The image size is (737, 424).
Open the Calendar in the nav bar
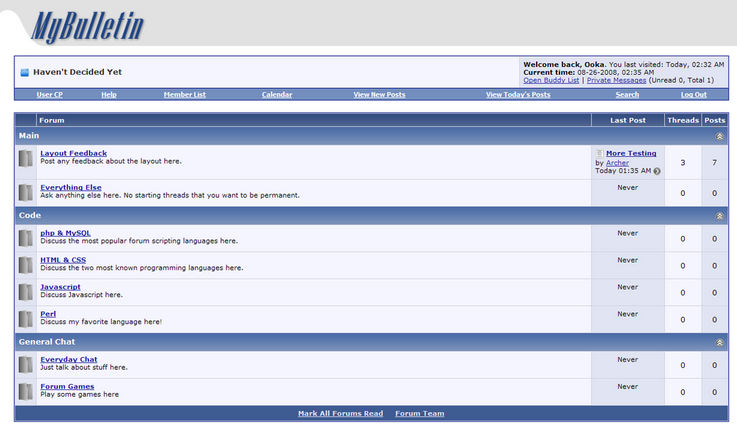(x=277, y=95)
